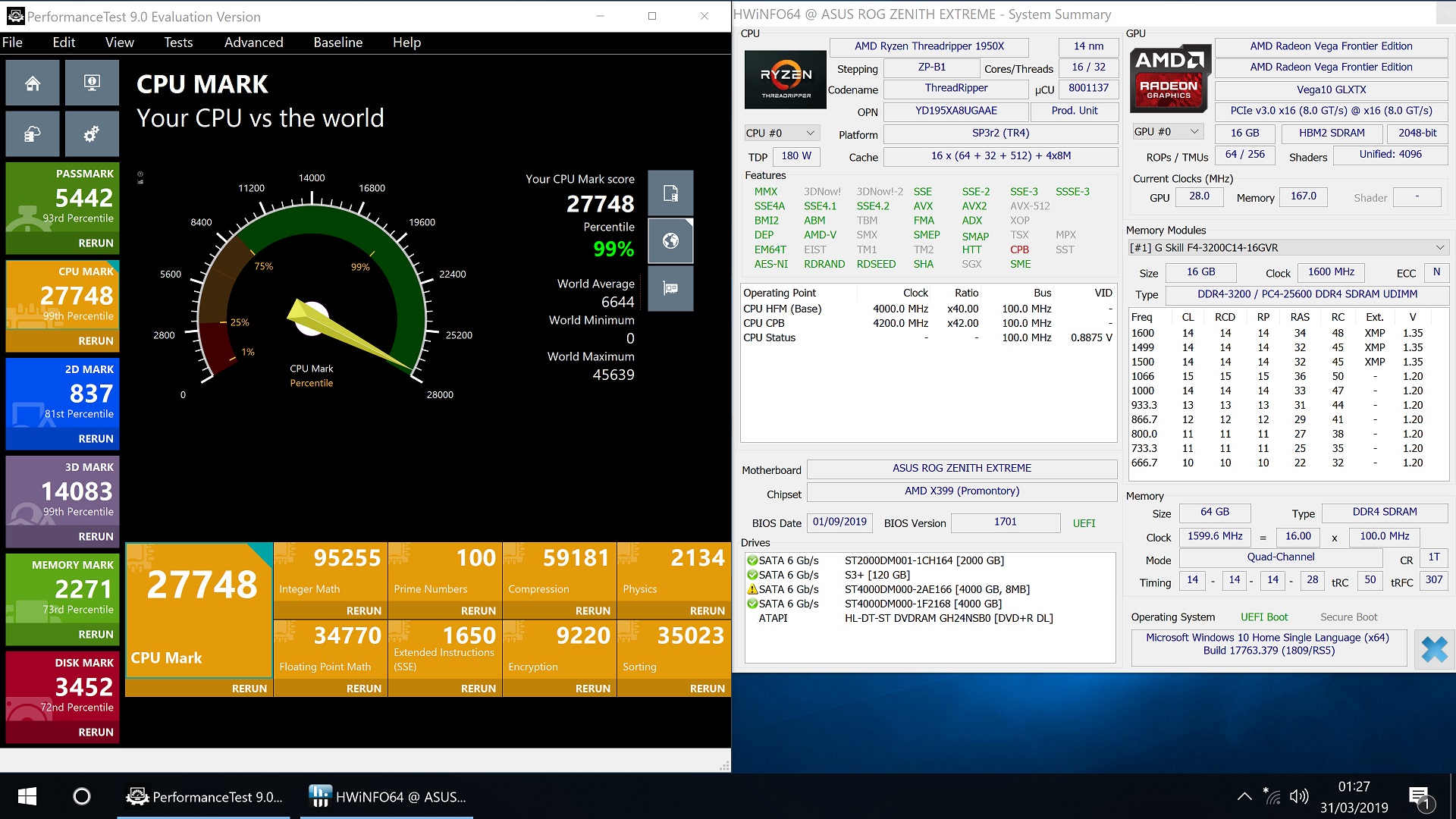1456x819 pixels.
Task: Open the Action Center notification icon
Action: tap(1419, 796)
